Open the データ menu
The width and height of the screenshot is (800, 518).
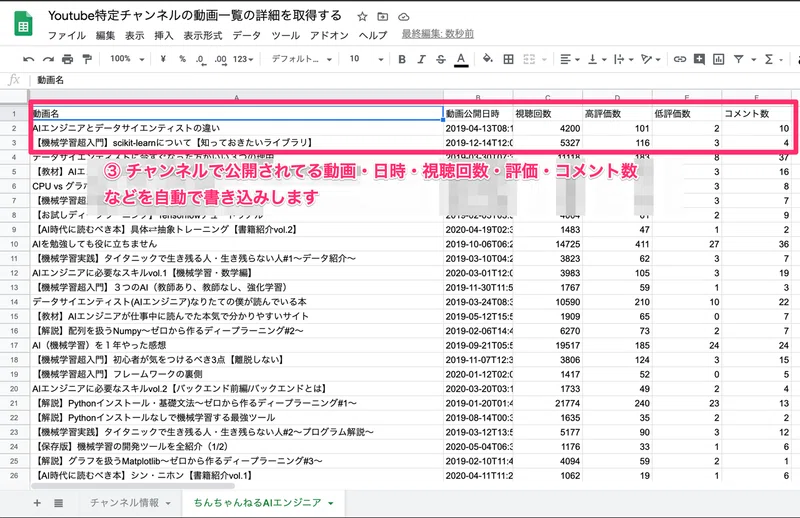(246, 35)
